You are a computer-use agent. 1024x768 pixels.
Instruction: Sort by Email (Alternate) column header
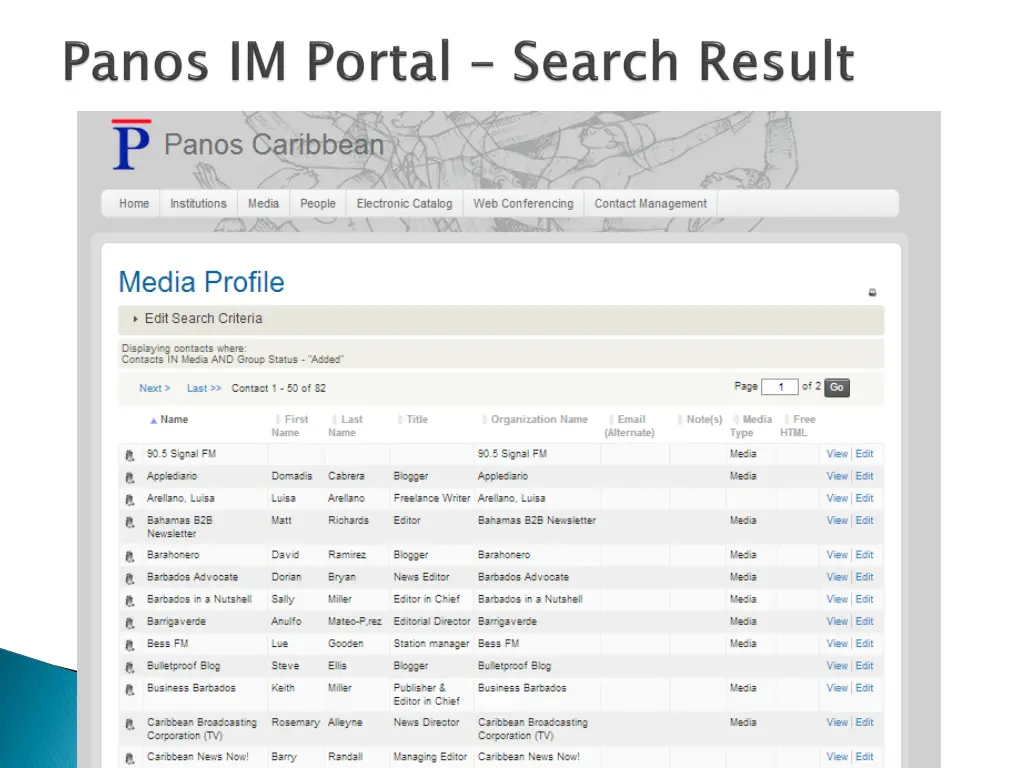(x=630, y=426)
